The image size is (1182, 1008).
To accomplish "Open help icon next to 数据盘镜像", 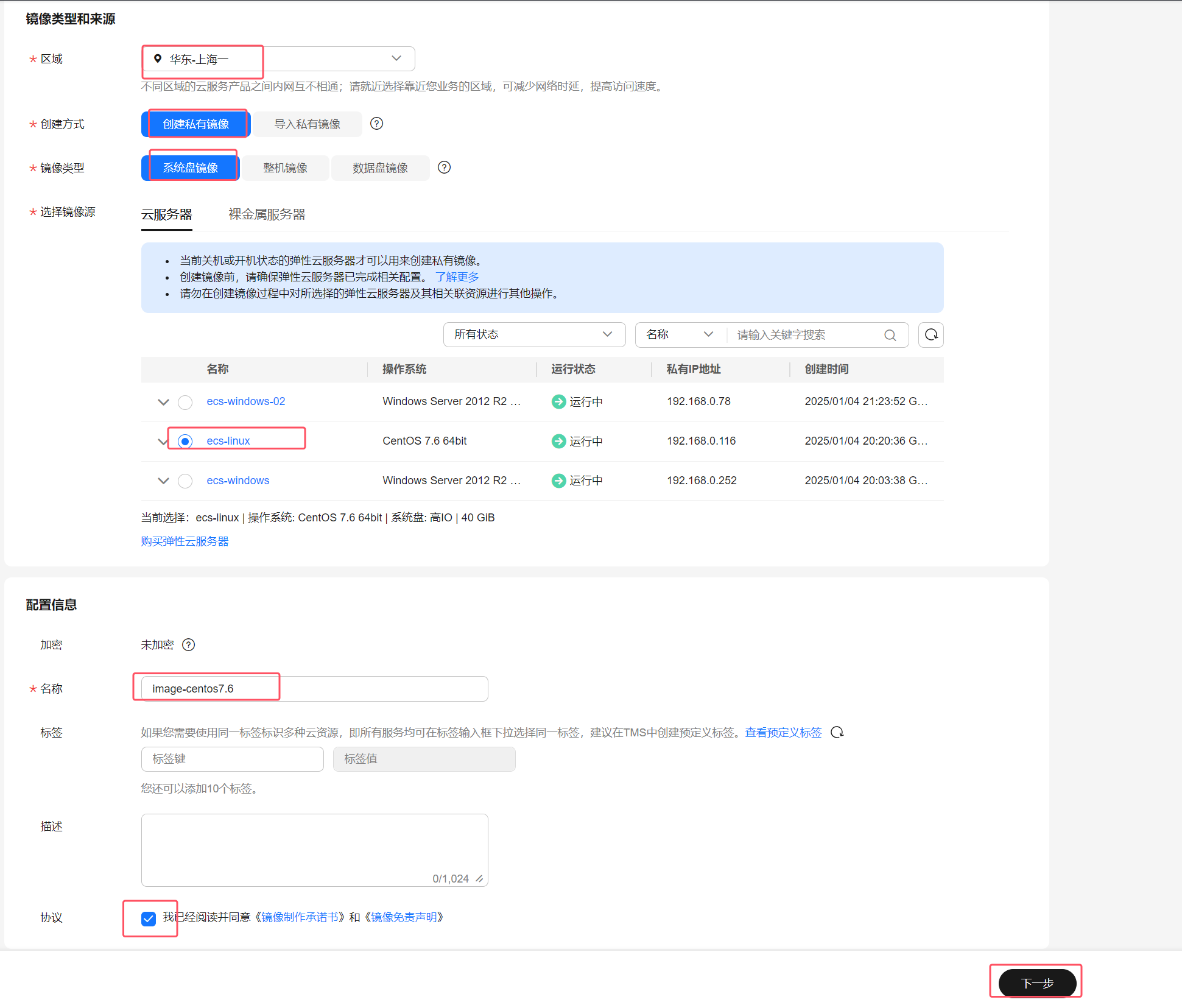I will tap(445, 167).
